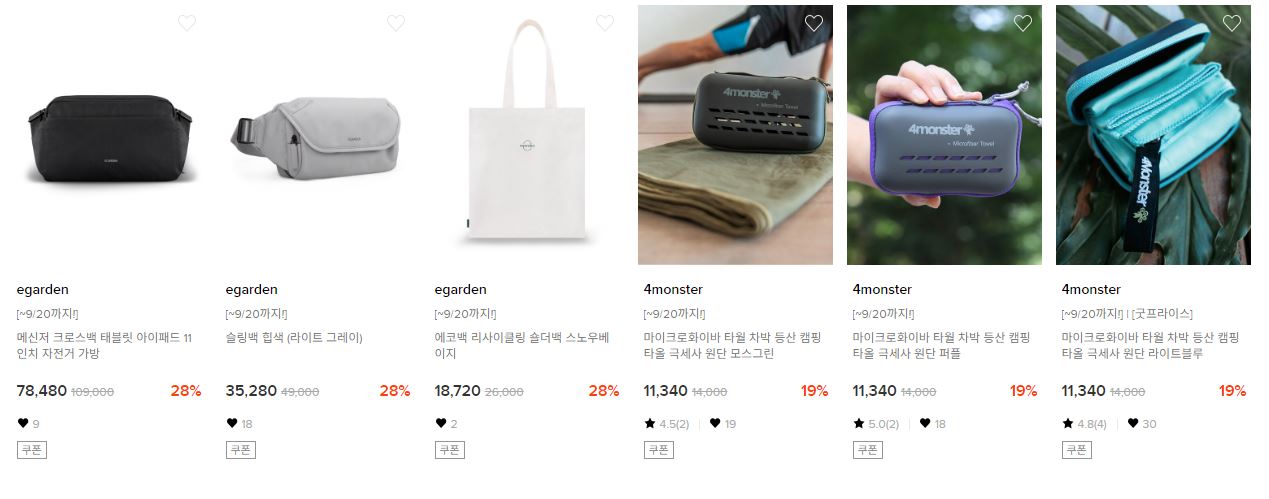Open 4.5 star rating of moss green towel

(x=667, y=424)
